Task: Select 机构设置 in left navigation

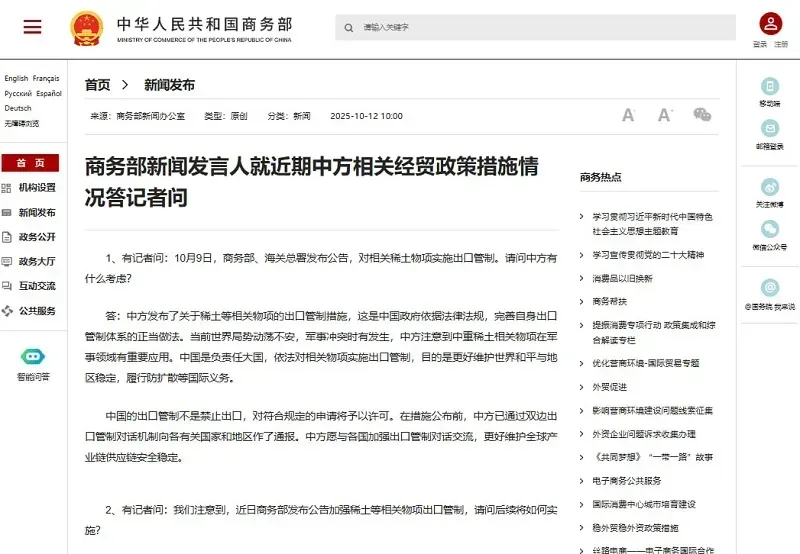Action: pos(37,187)
